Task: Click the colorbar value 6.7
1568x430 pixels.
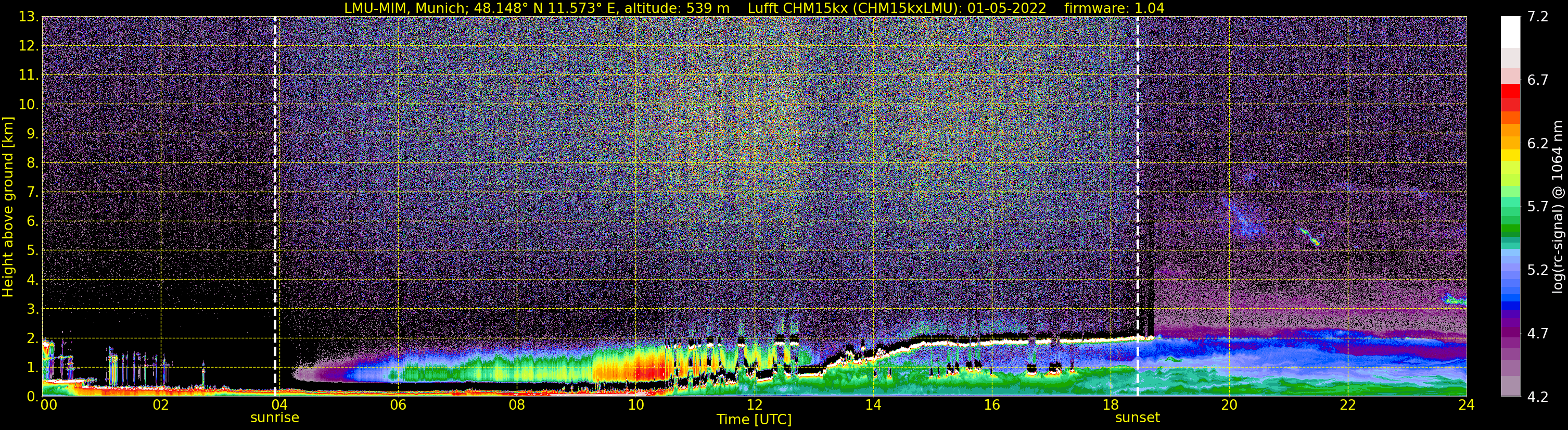Action: coord(1538,80)
